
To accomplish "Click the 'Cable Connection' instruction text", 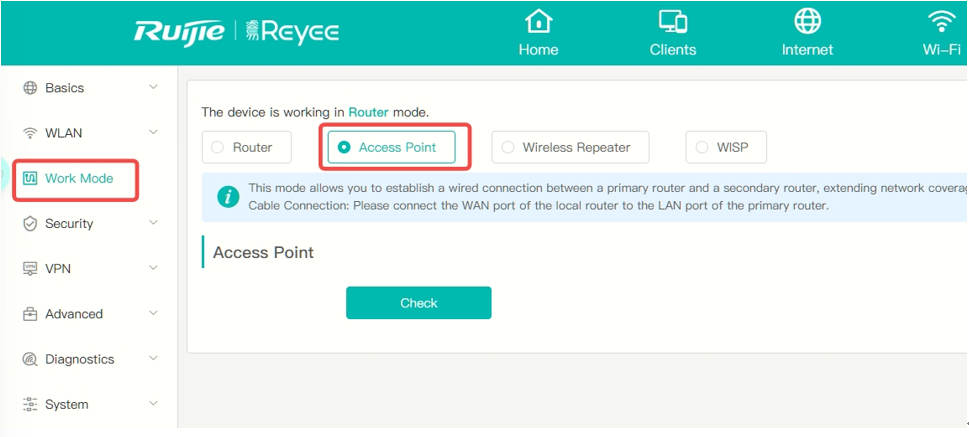I will (538, 205).
